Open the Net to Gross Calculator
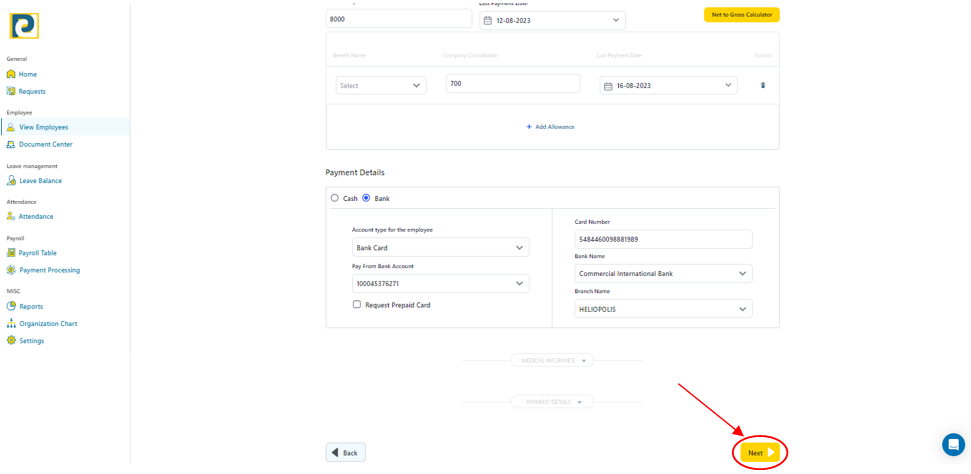This screenshot has height=474, width=971. click(x=741, y=15)
